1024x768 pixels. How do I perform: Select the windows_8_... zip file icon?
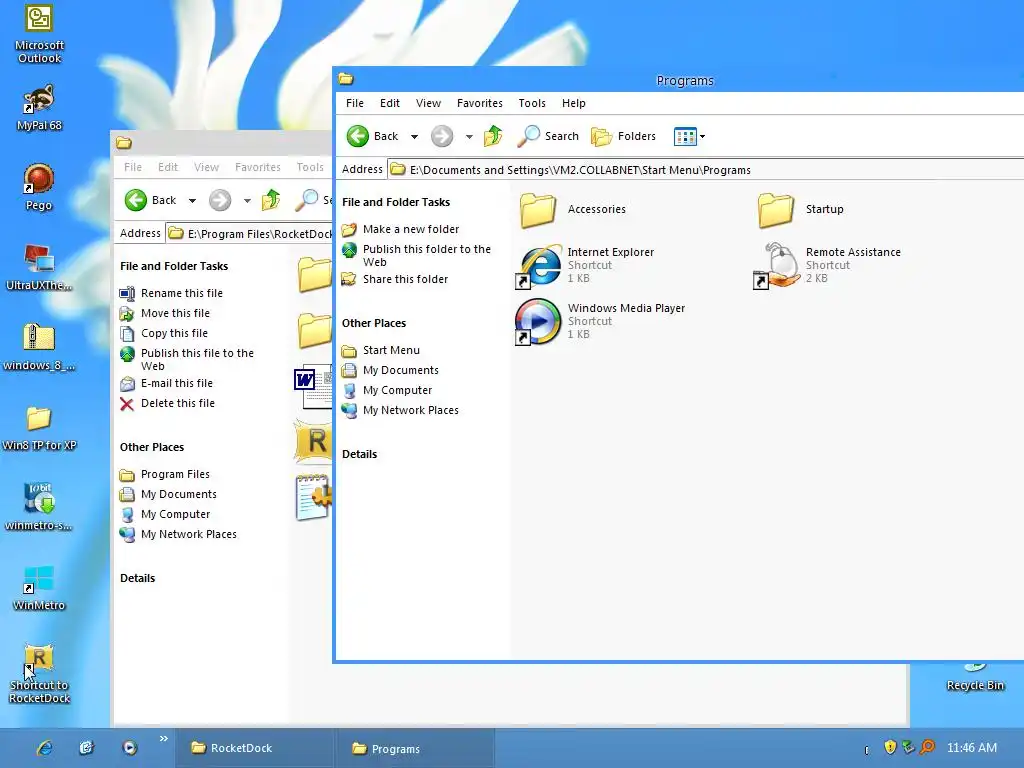coord(39,347)
